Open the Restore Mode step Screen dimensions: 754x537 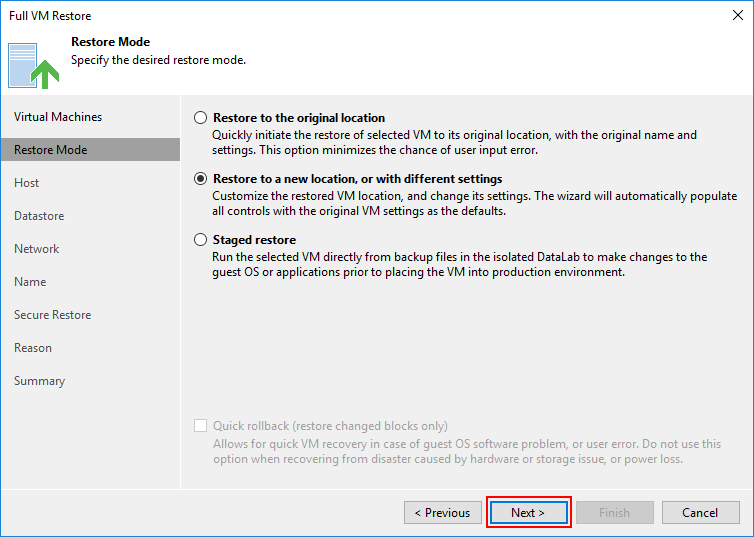(x=90, y=150)
